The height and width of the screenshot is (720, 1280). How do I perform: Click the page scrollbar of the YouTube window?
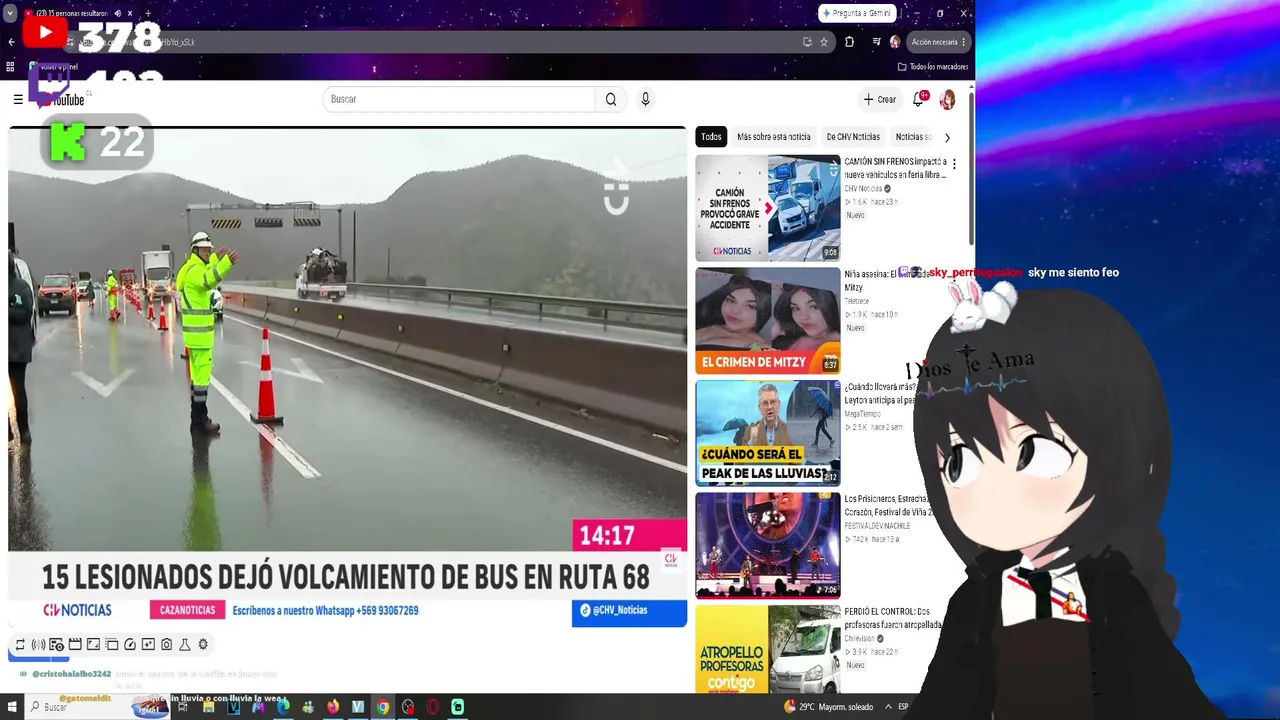coord(971,167)
